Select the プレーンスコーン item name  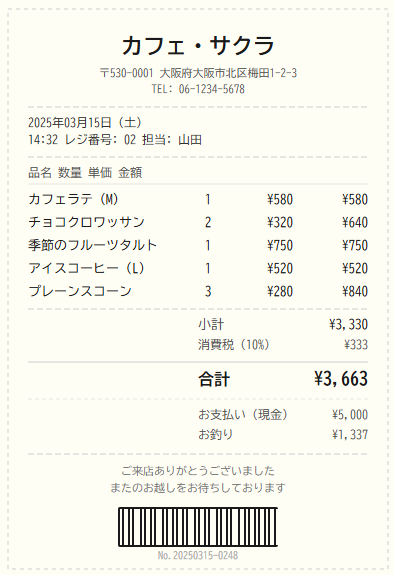[x=80, y=291]
